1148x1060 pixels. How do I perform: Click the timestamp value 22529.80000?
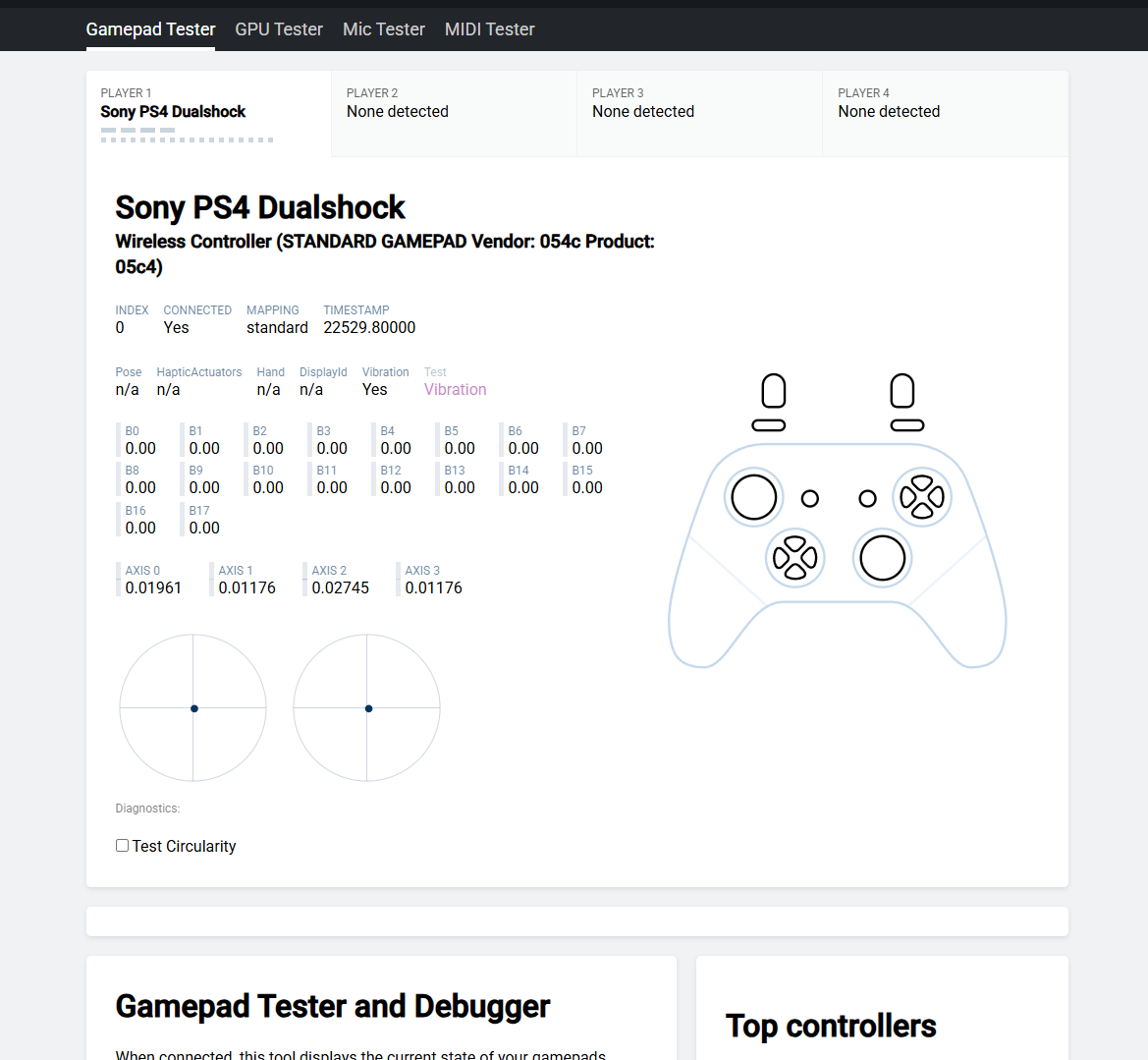pyautogui.click(x=369, y=328)
